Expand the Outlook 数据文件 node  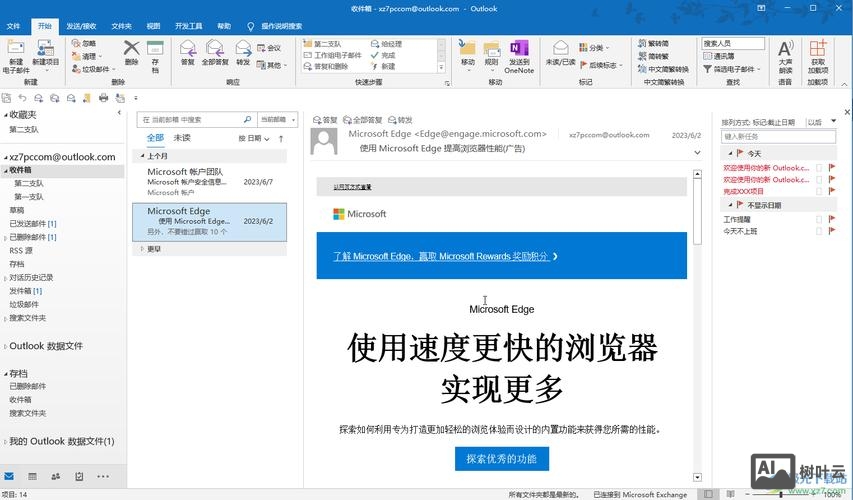[x=5, y=347]
